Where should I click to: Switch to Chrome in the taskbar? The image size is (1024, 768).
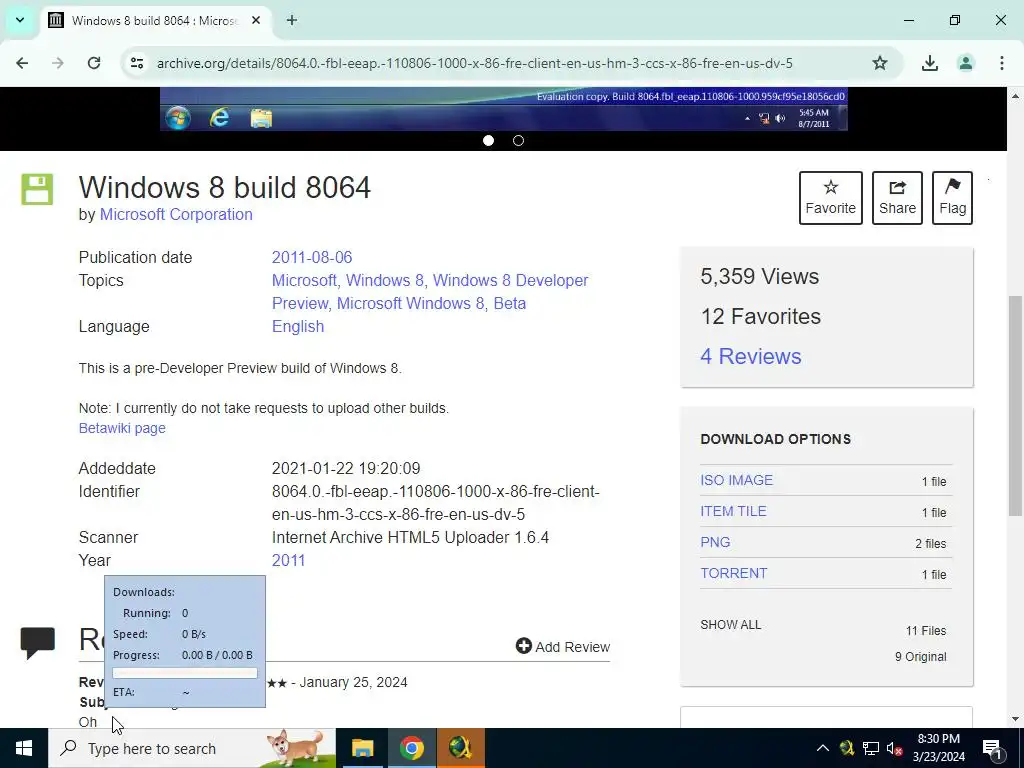click(411, 748)
